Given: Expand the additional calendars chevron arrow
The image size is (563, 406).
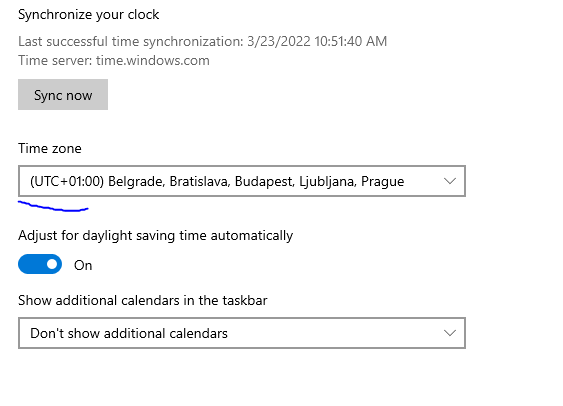Looking at the screenshot, I should pyautogui.click(x=450, y=333).
